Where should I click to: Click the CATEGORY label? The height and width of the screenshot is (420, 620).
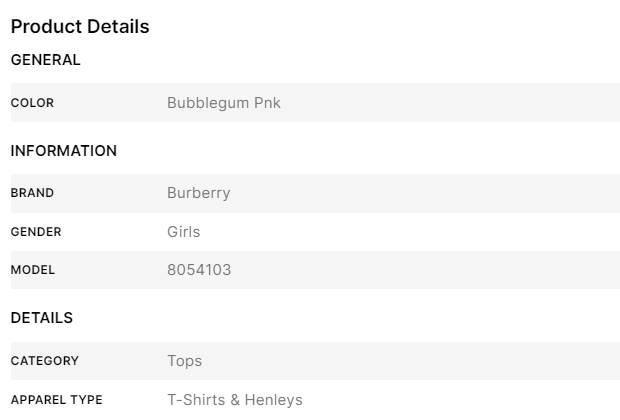pyautogui.click(x=45, y=361)
